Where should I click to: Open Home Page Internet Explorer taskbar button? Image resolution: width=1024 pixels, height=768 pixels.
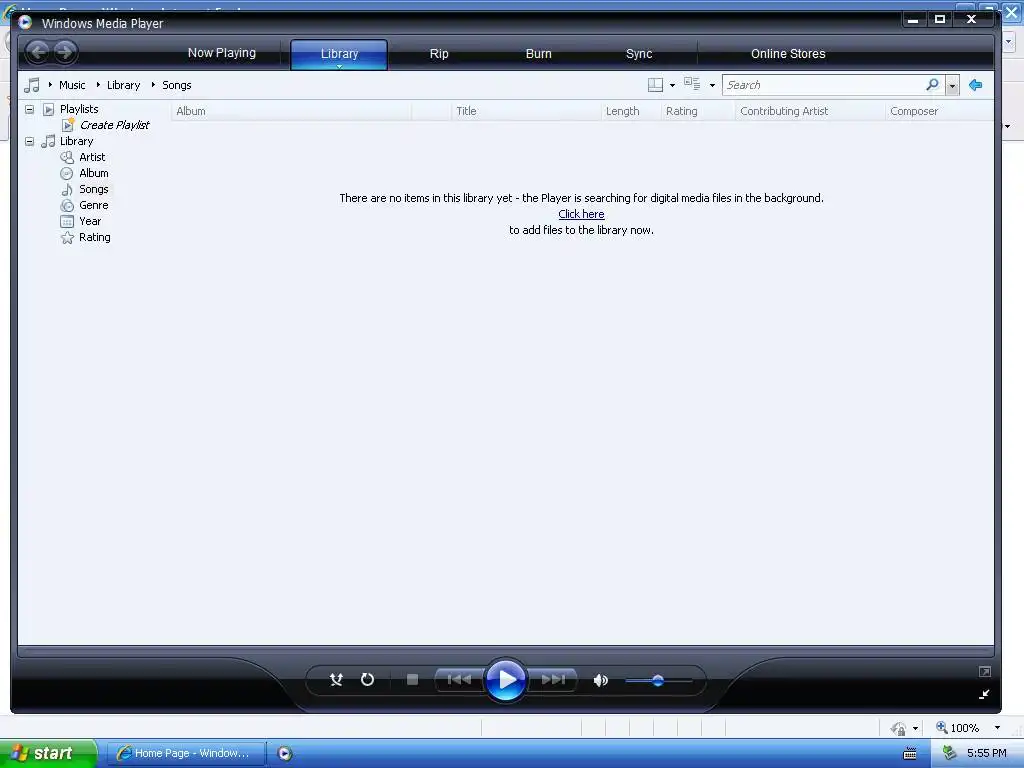[x=185, y=753]
